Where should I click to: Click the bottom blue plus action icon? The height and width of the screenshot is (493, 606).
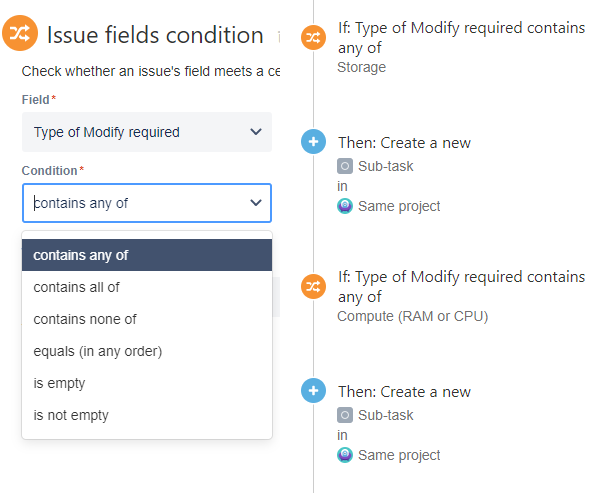click(313, 390)
